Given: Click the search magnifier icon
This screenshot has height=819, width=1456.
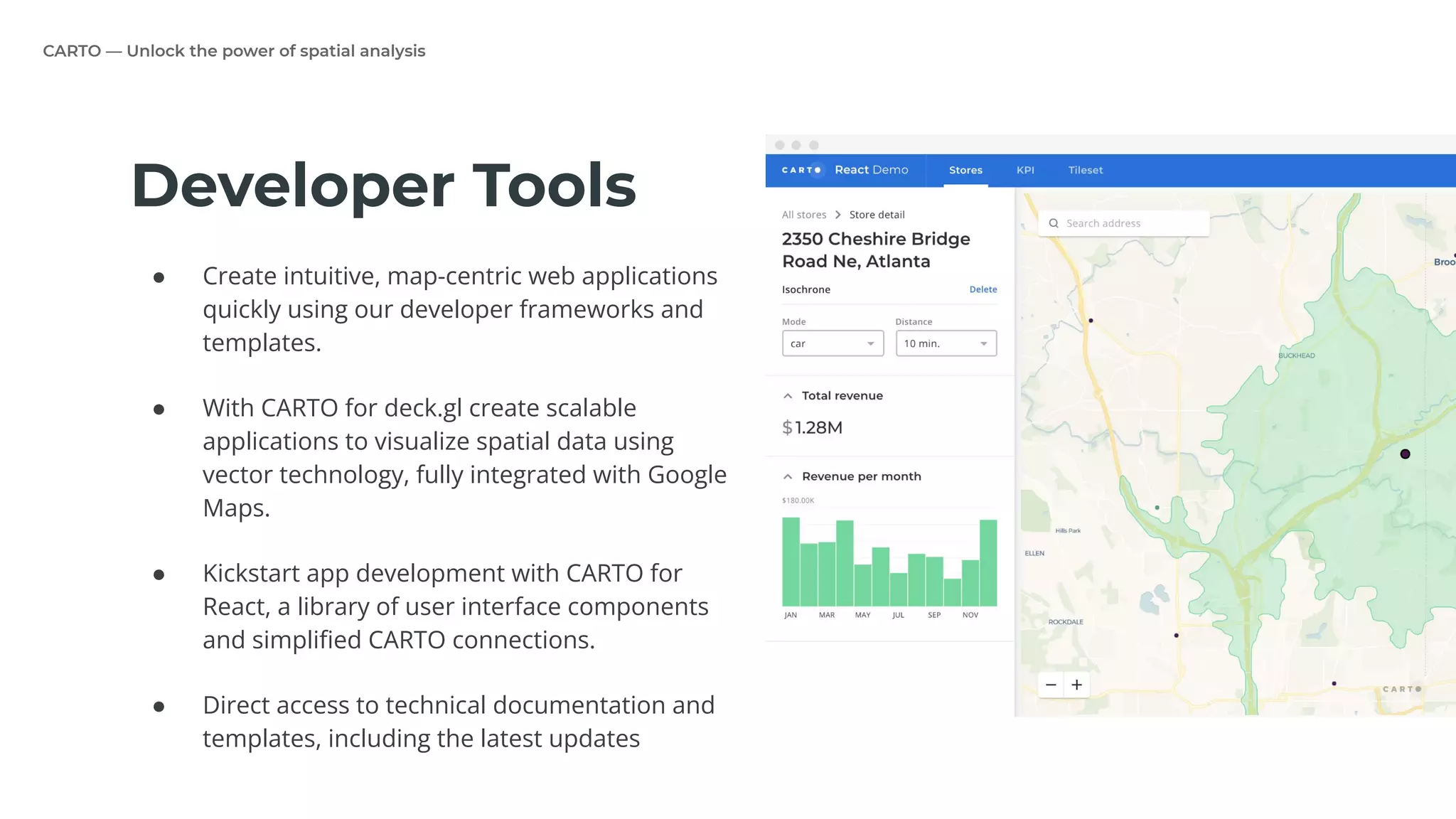Looking at the screenshot, I should pos(1054,223).
